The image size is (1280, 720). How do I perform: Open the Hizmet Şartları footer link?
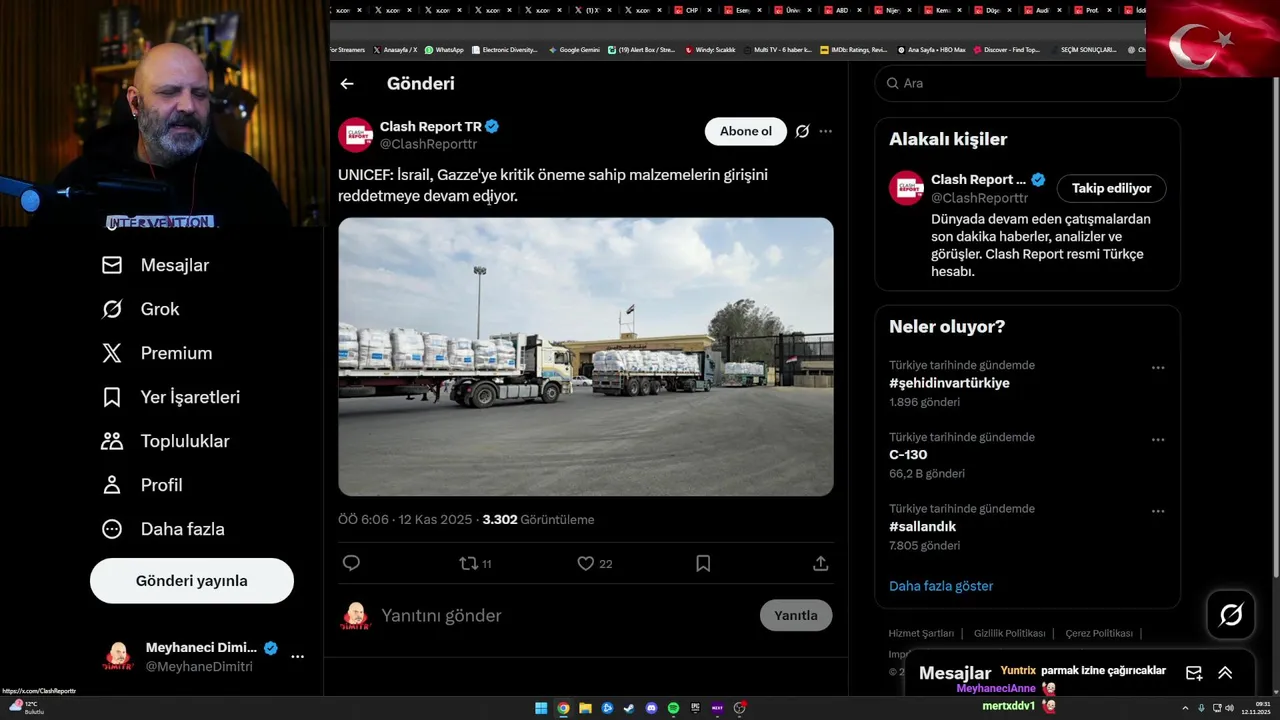(921, 634)
